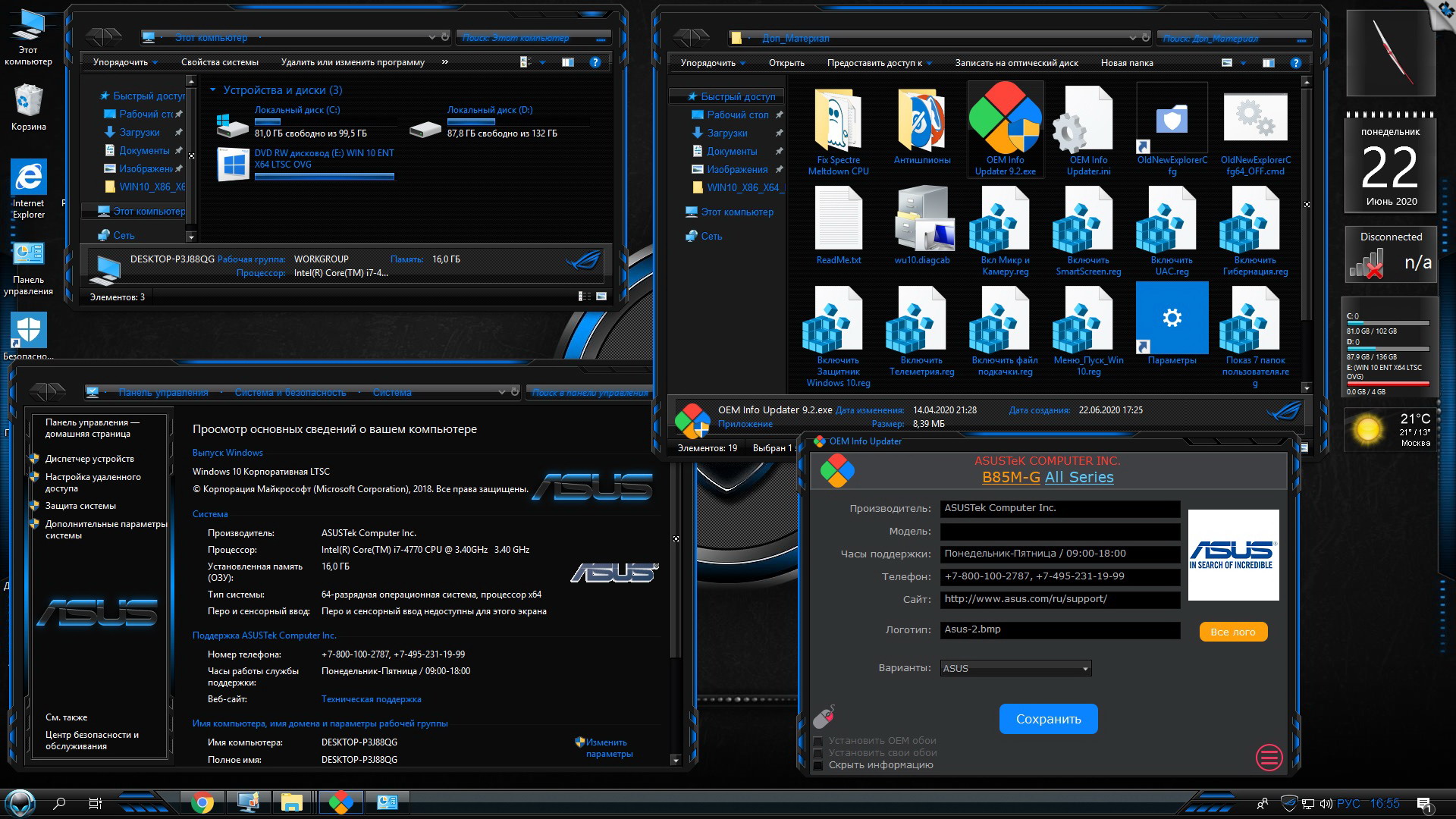
Task: Show more toolbar commands chevron in Этот компьютер
Action: [x=445, y=62]
